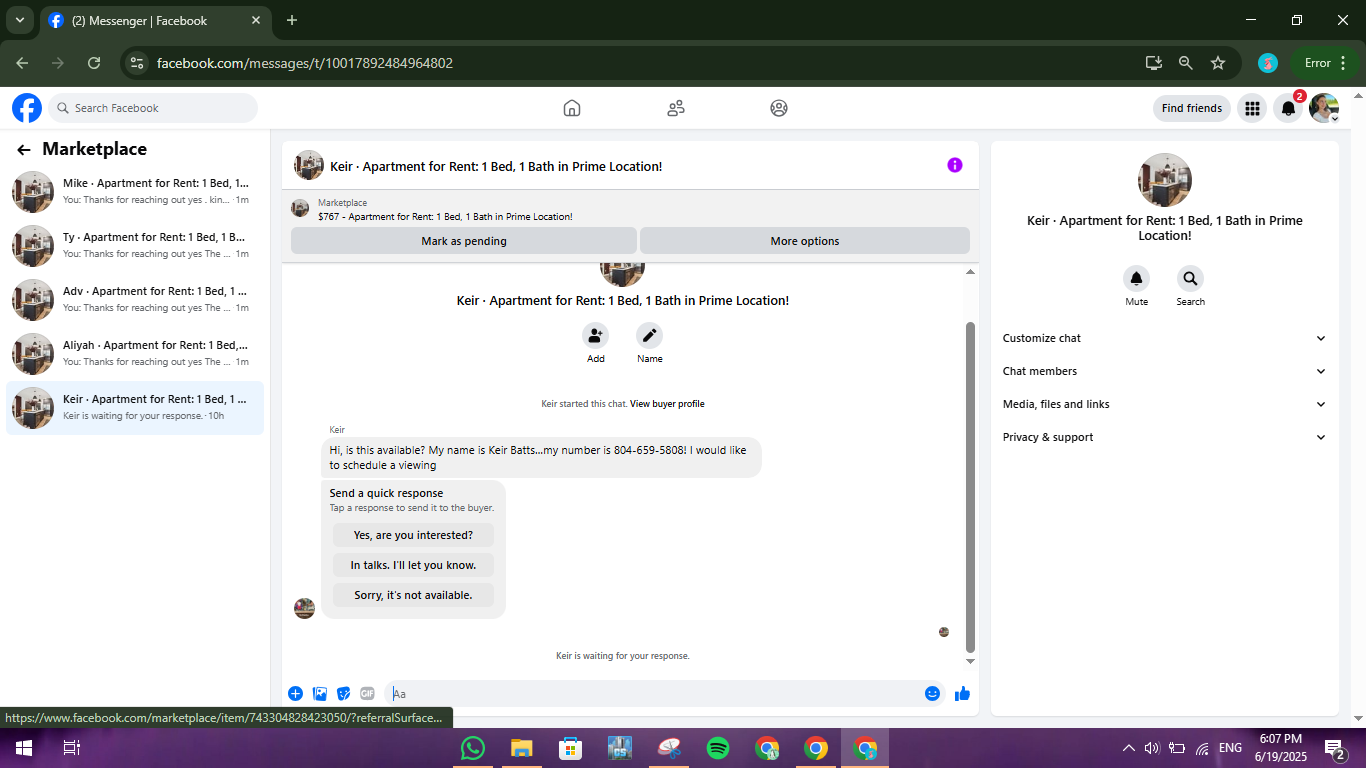Edit chat name with pencil icon
Image resolution: width=1366 pixels, height=768 pixels.
650,336
